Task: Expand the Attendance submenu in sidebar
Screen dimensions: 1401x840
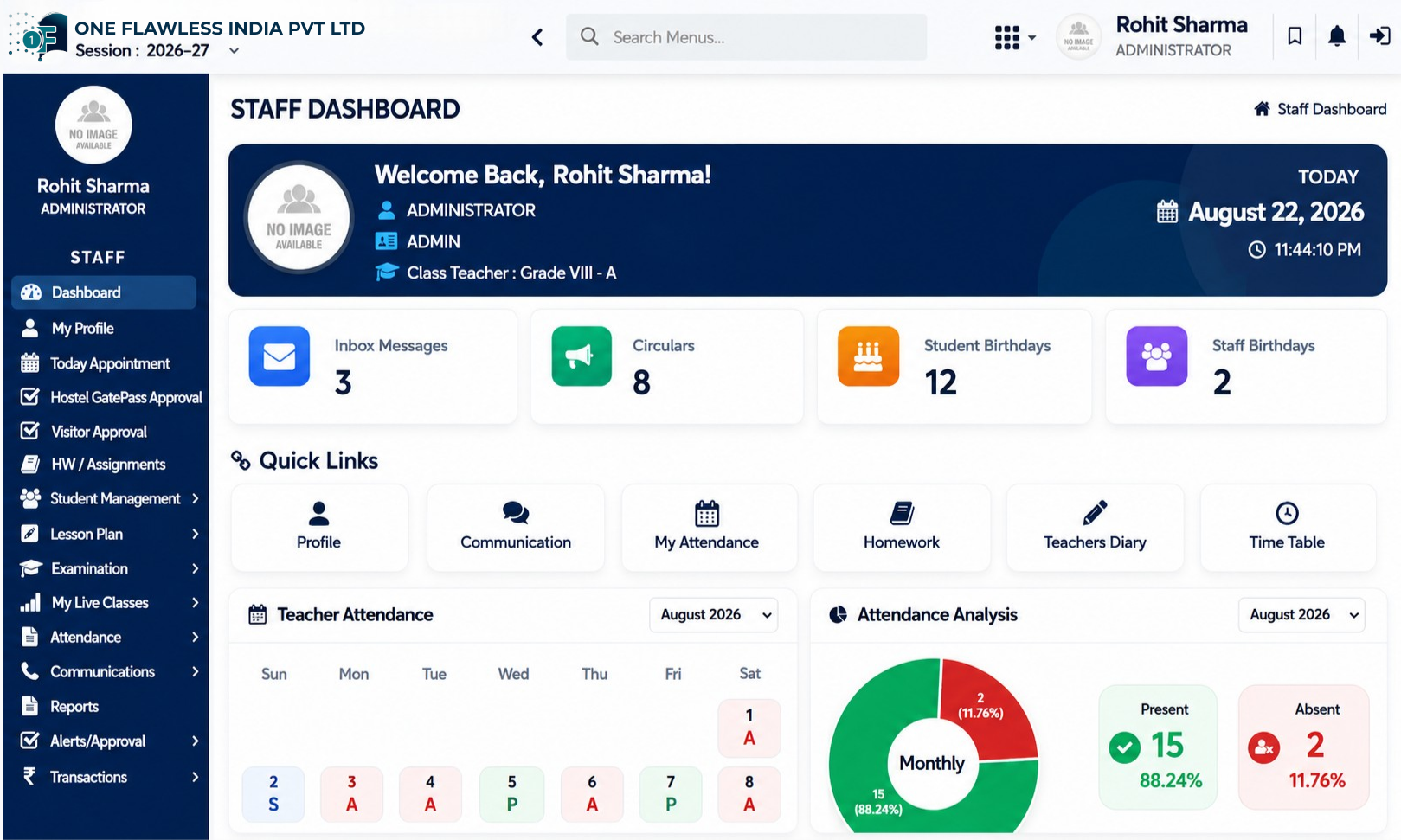Action: coord(196,637)
